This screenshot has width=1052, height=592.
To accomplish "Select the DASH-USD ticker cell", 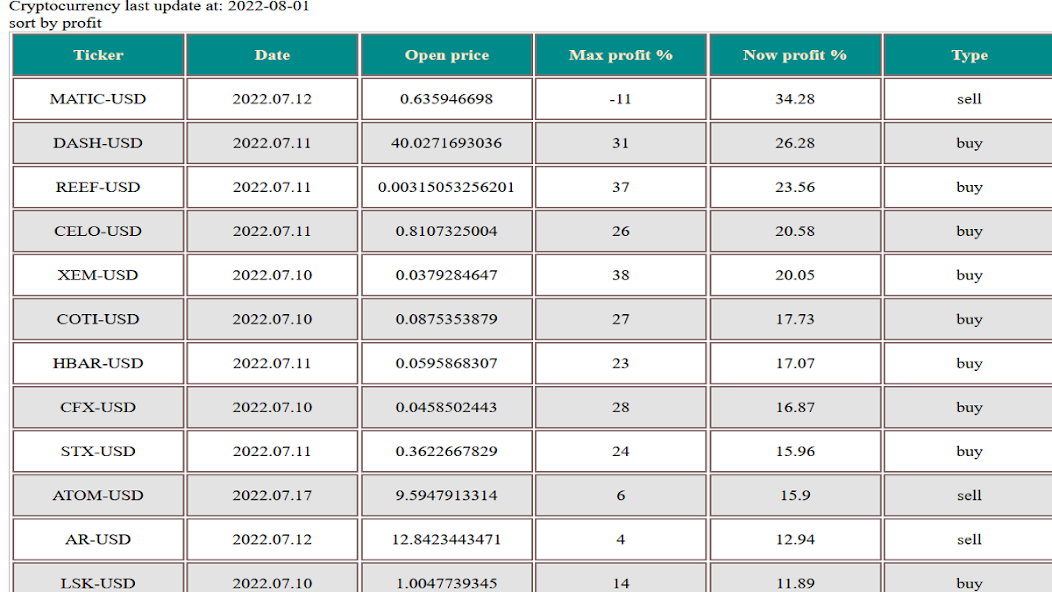I will 98,143.
